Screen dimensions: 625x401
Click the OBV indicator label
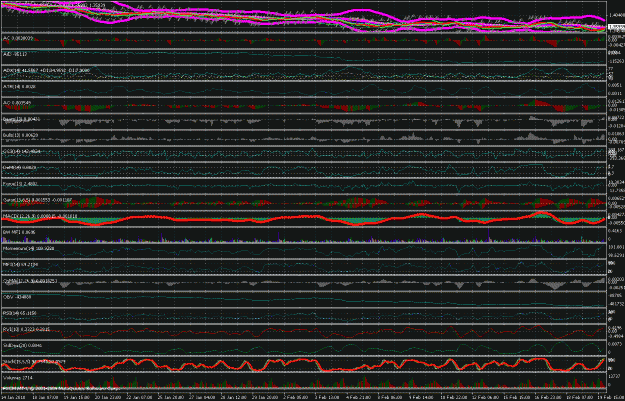(17, 297)
